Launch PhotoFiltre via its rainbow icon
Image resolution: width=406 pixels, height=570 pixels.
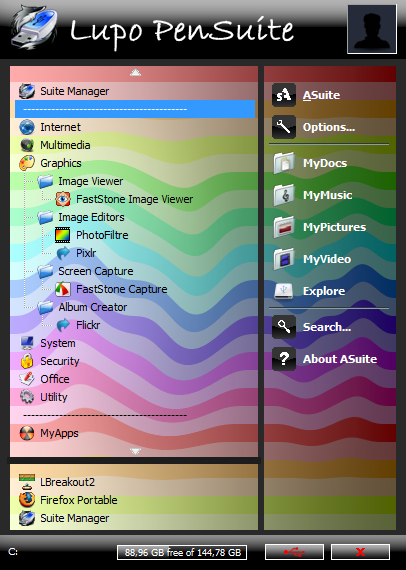click(x=63, y=235)
